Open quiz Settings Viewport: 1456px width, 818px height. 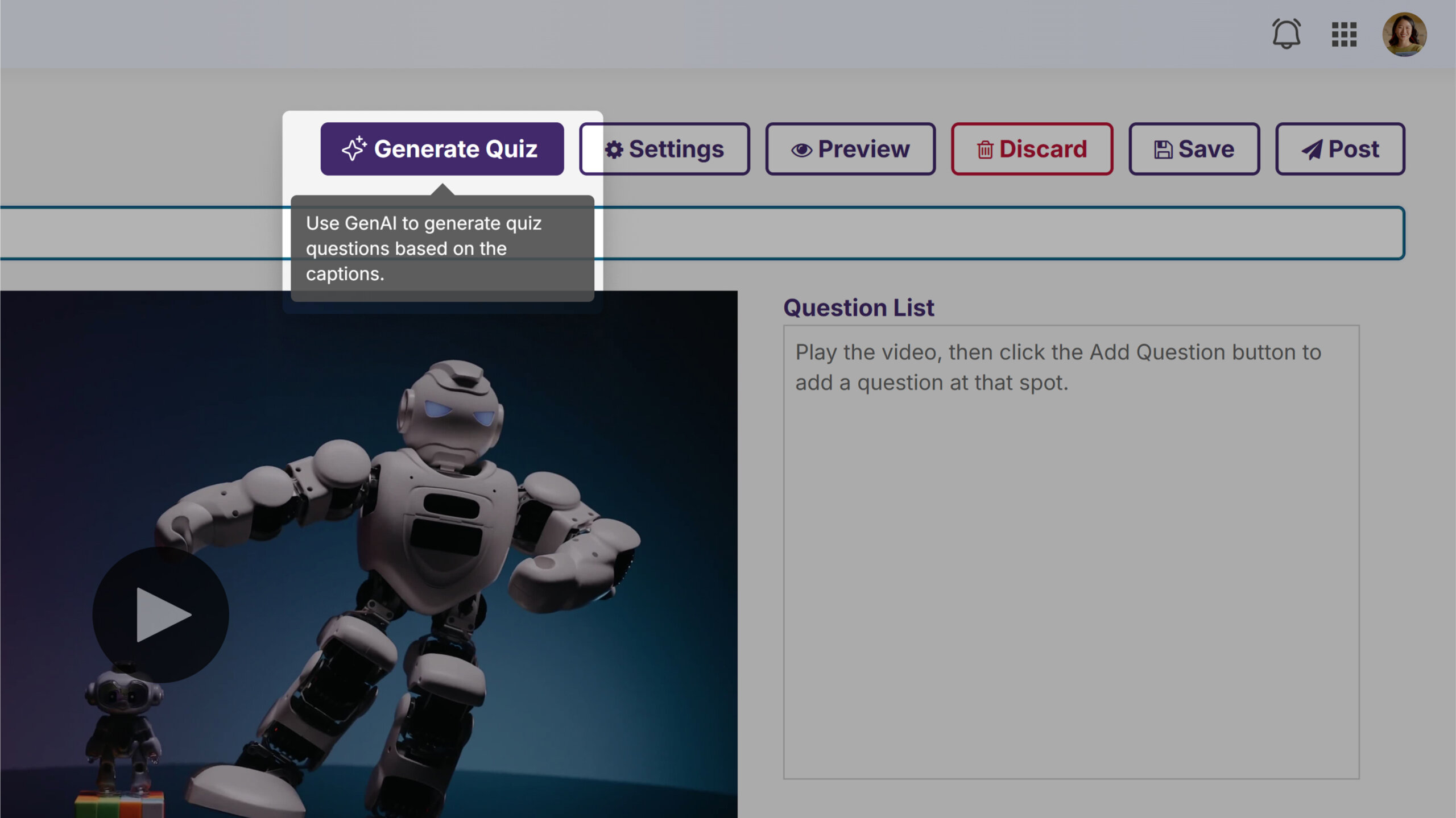(664, 149)
